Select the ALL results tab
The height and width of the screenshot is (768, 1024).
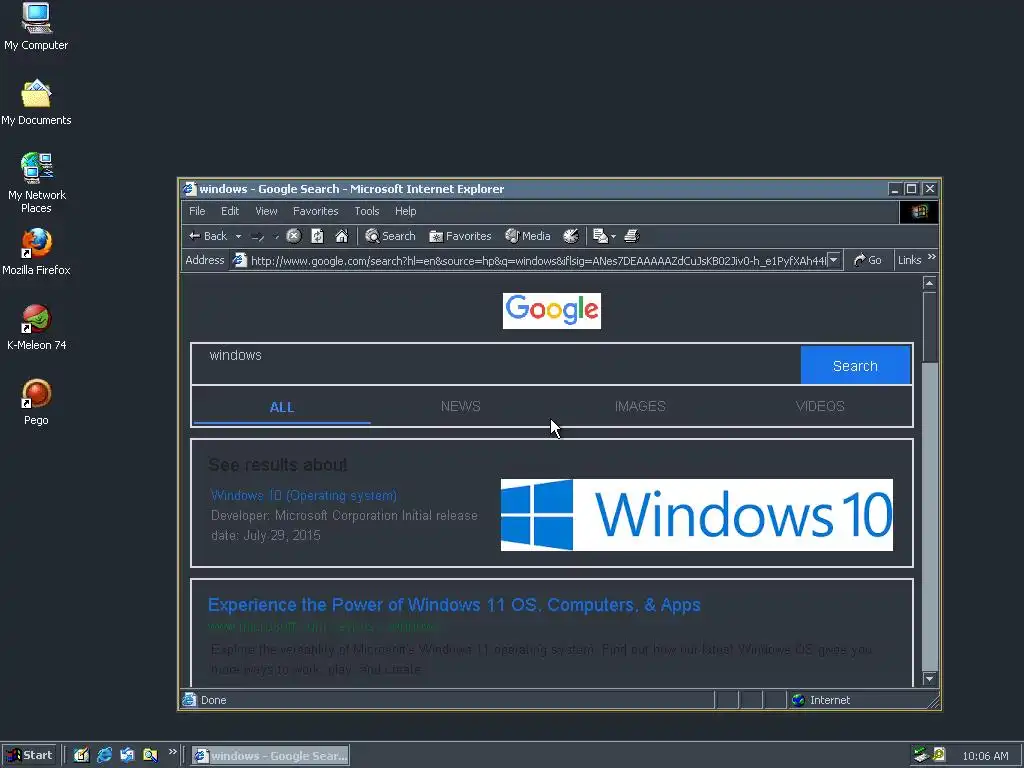[x=281, y=407]
